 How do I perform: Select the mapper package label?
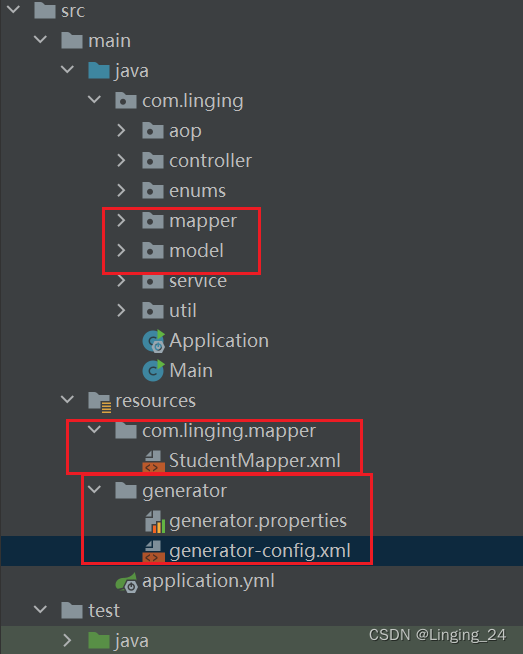203,222
